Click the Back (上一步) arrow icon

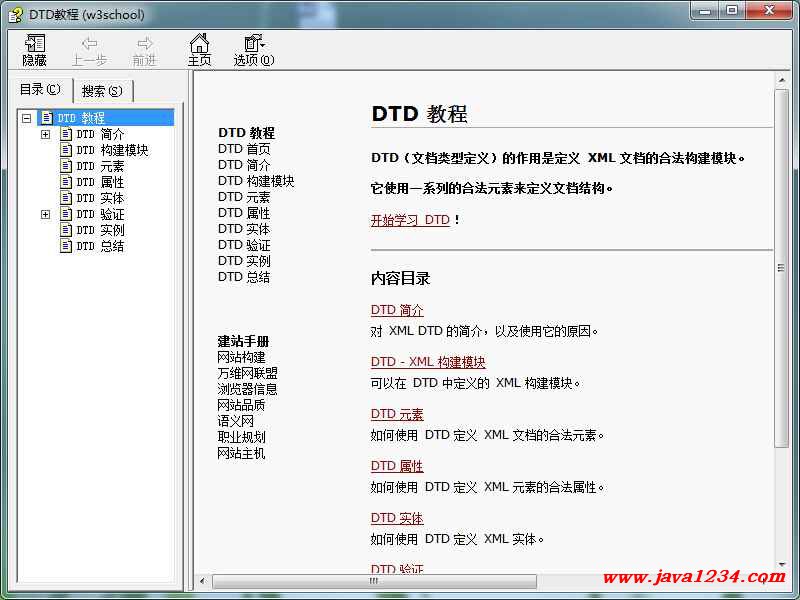point(89,43)
